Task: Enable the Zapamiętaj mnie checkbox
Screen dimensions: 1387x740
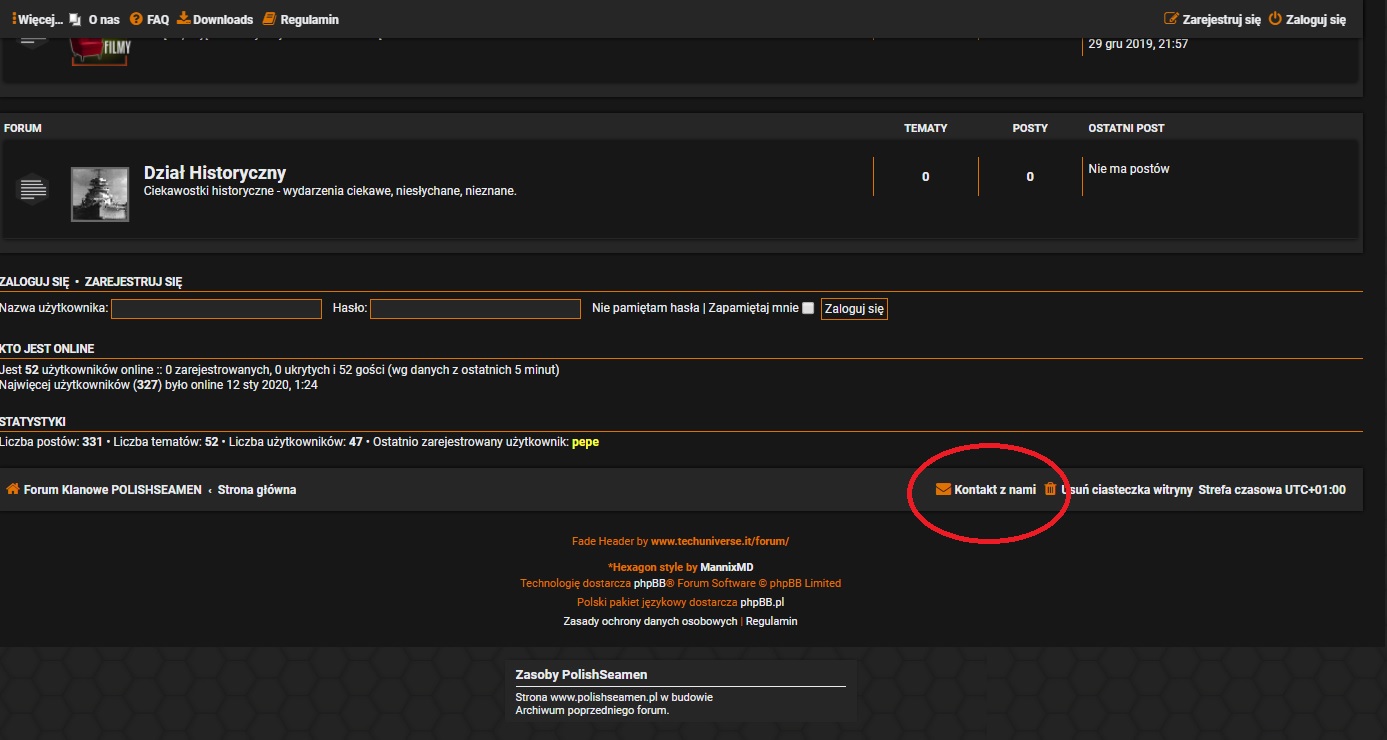Action: click(x=808, y=309)
